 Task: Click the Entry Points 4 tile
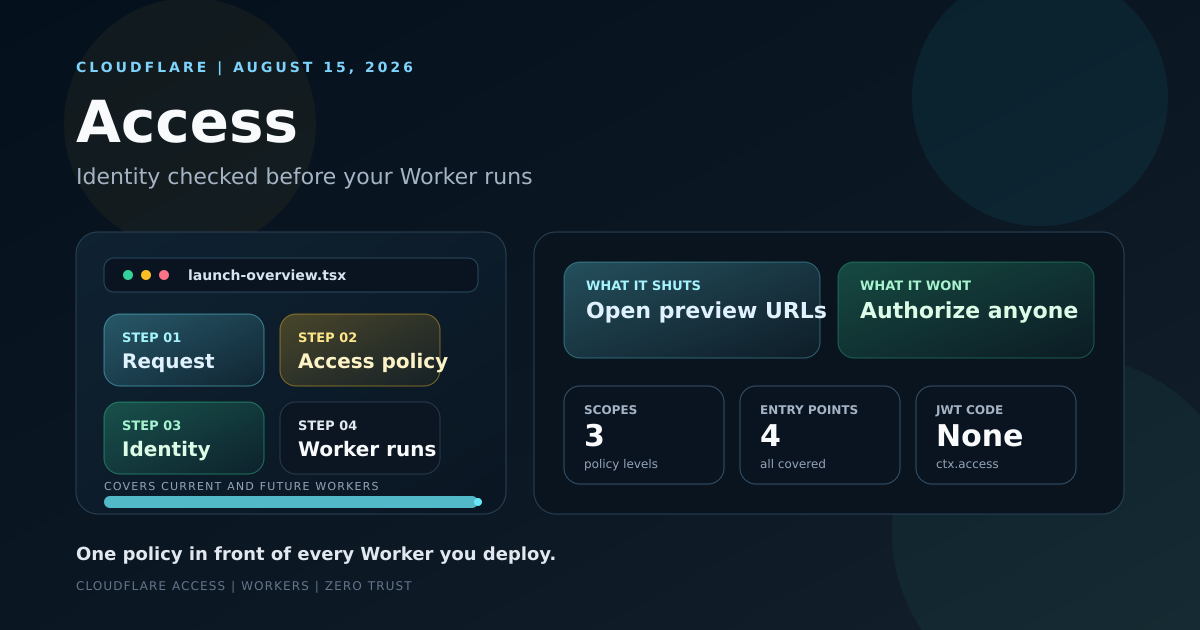tap(820, 435)
